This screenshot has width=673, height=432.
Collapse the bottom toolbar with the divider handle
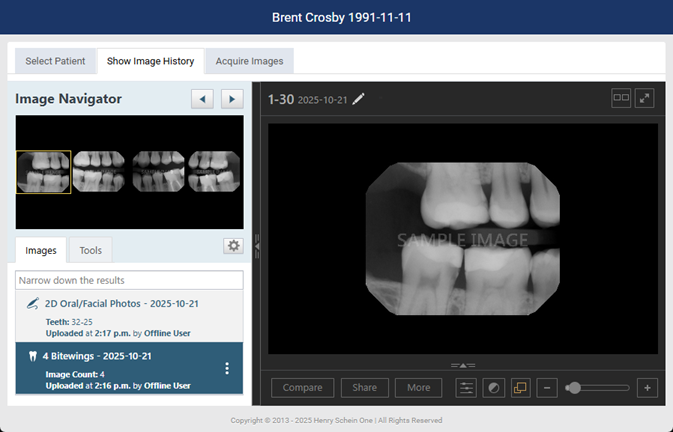coord(463,365)
